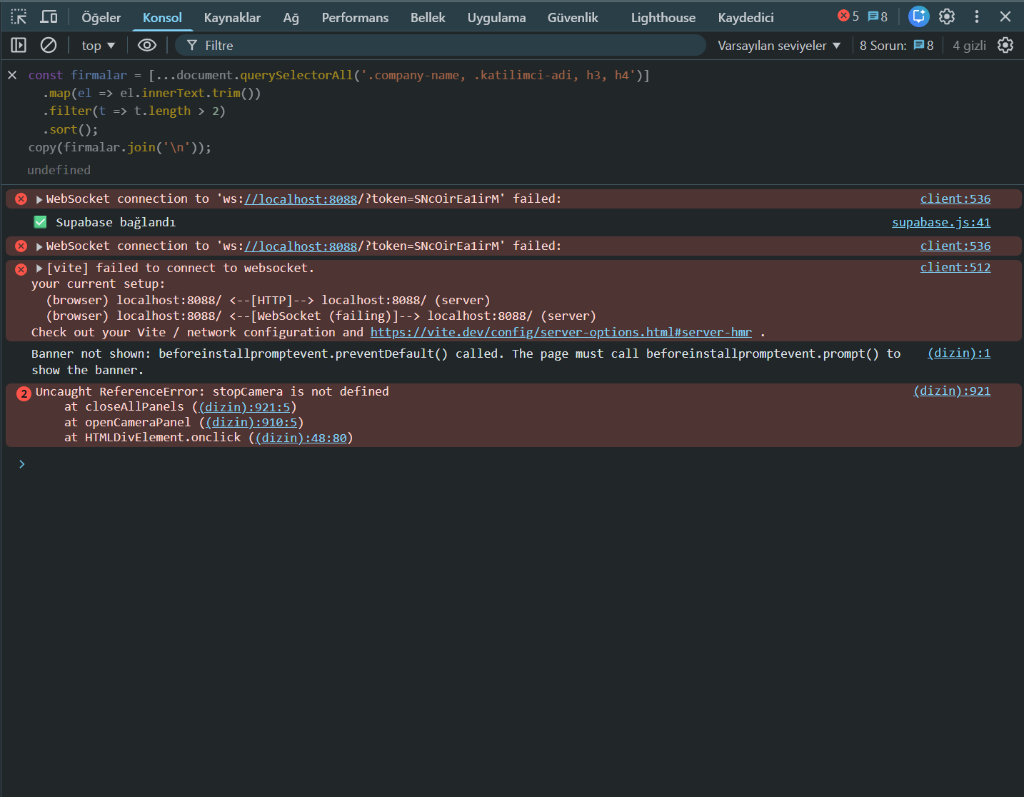Close the DevTools panel
1024x797 pixels.
(1005, 16)
